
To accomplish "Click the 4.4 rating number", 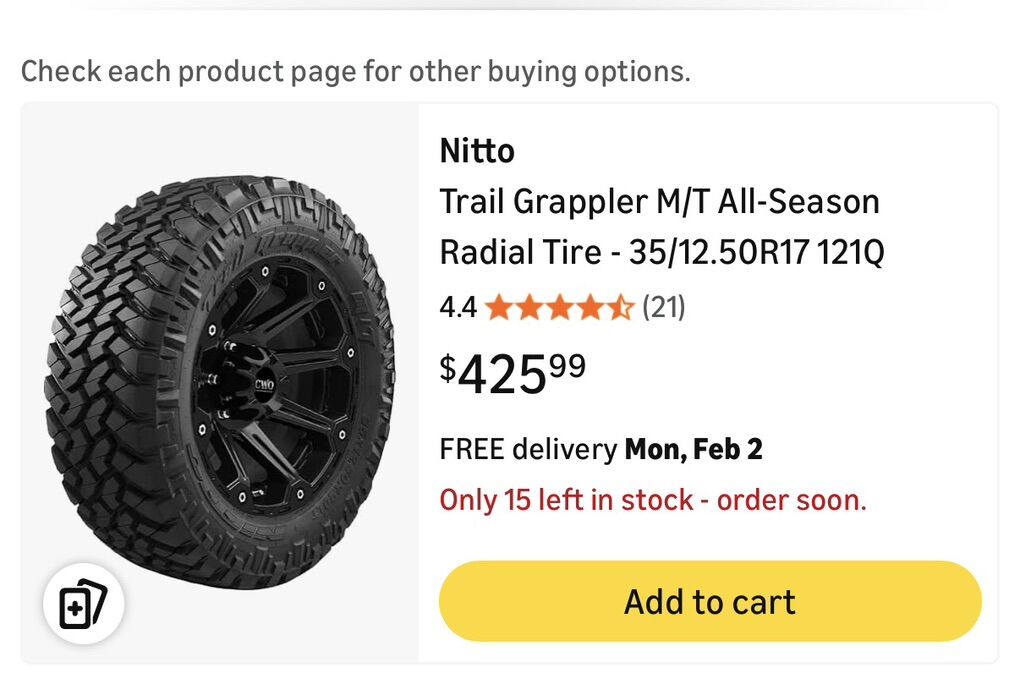I will (x=458, y=308).
